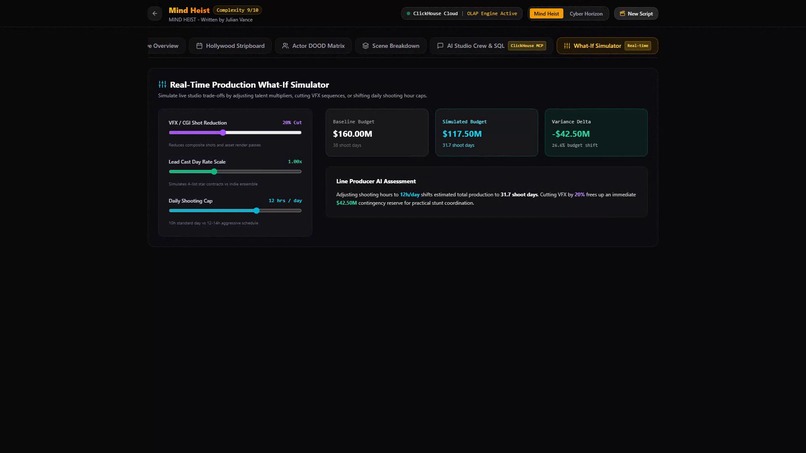
Task: Click the Complexity 9/10 badge
Action: coord(237,10)
